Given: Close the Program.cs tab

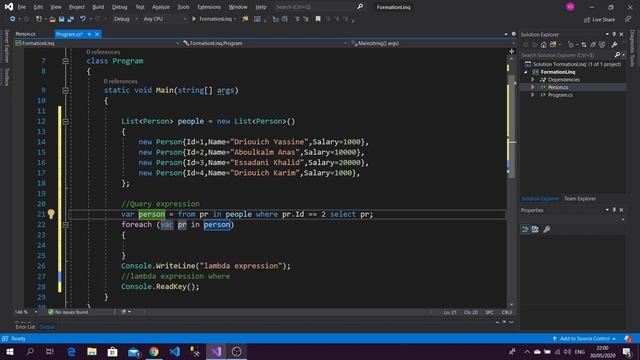Looking at the screenshot, I should (x=97, y=34).
